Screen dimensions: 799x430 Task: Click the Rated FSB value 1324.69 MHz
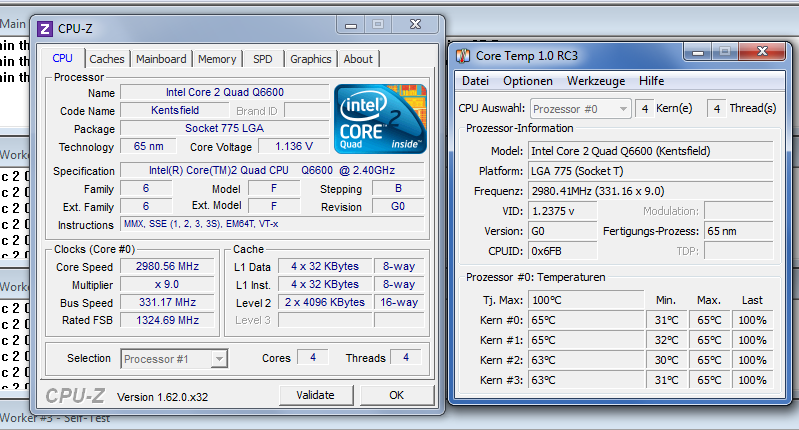pyautogui.click(x=167, y=320)
